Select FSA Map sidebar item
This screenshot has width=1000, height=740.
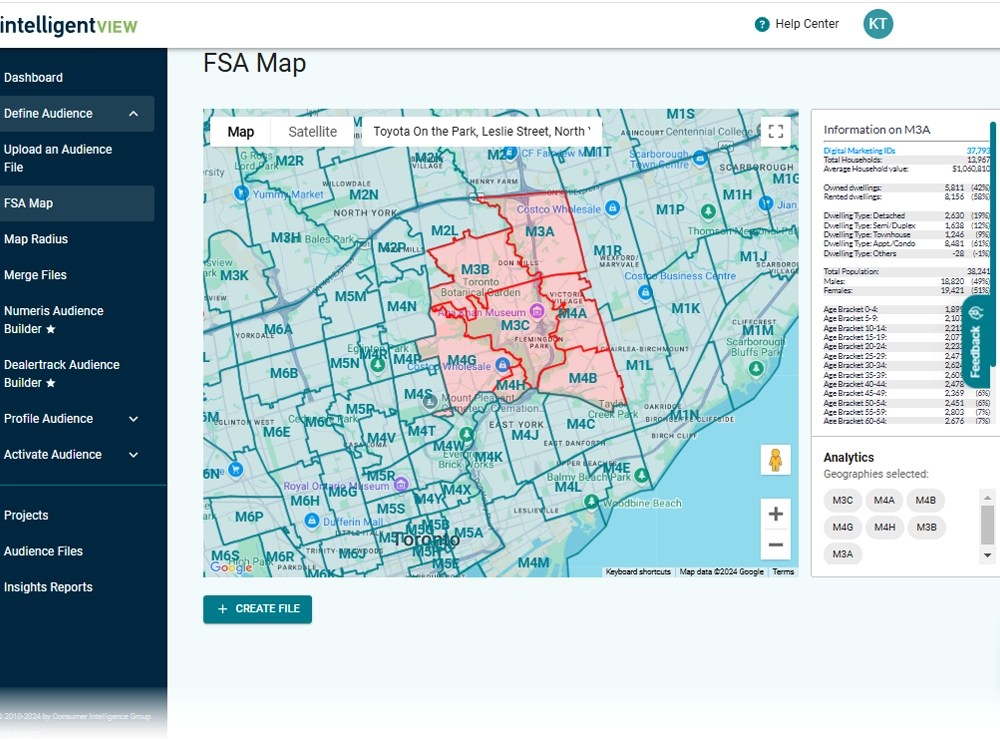(77, 204)
